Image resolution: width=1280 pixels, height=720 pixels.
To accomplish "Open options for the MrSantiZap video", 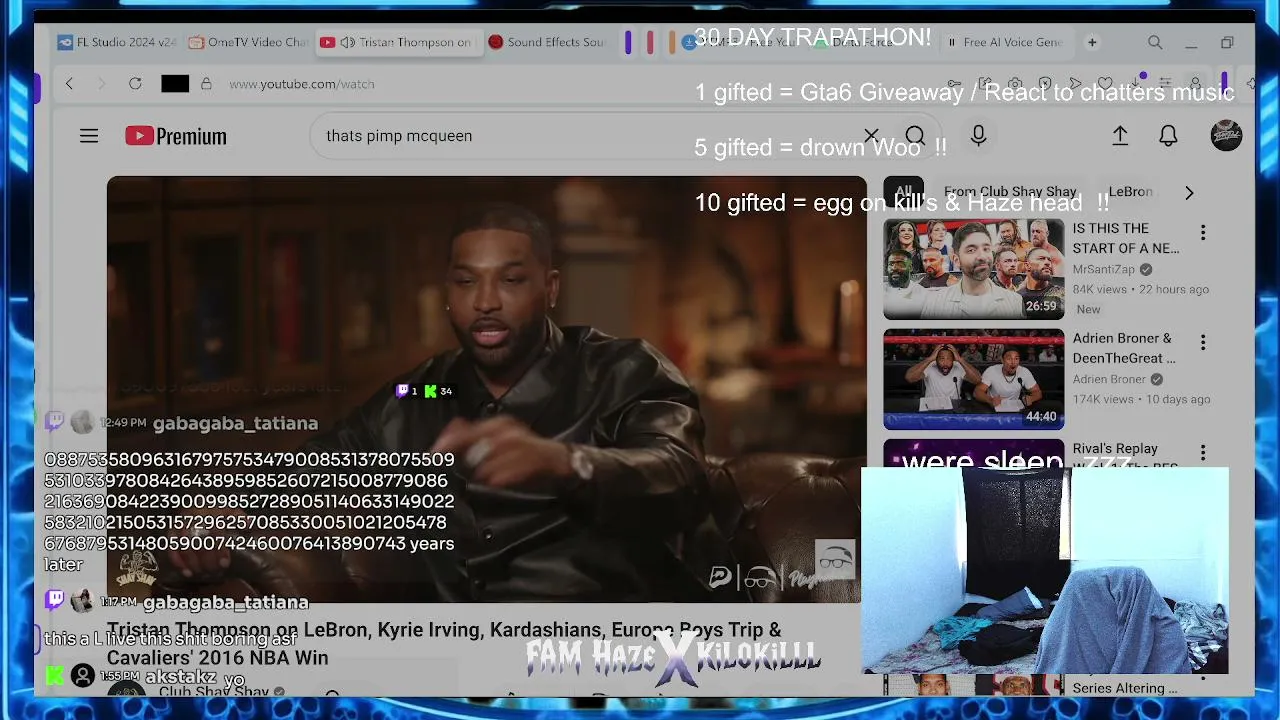I will pyautogui.click(x=1203, y=232).
